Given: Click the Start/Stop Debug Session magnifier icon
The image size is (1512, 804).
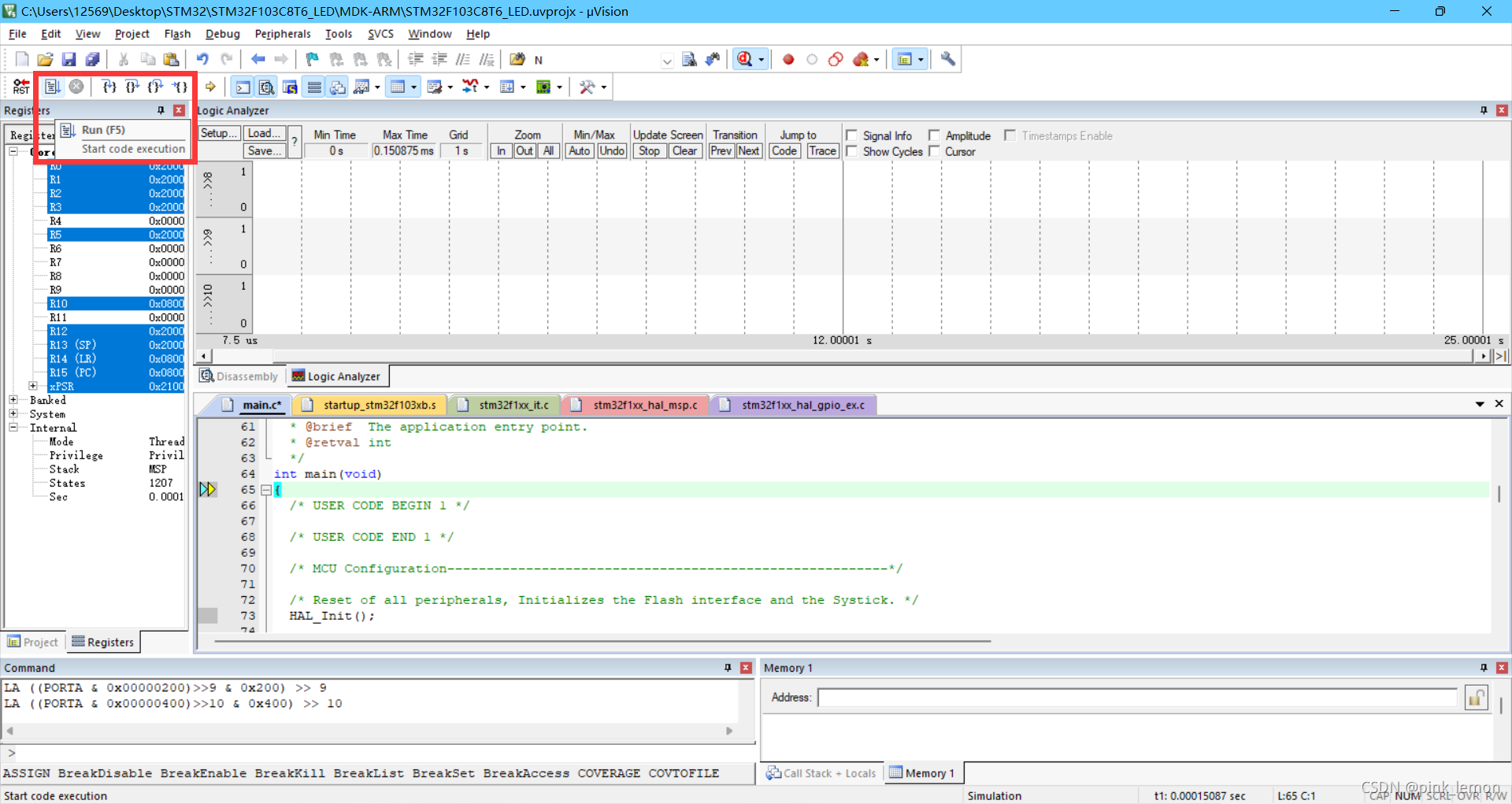Looking at the screenshot, I should pyautogui.click(x=744, y=59).
